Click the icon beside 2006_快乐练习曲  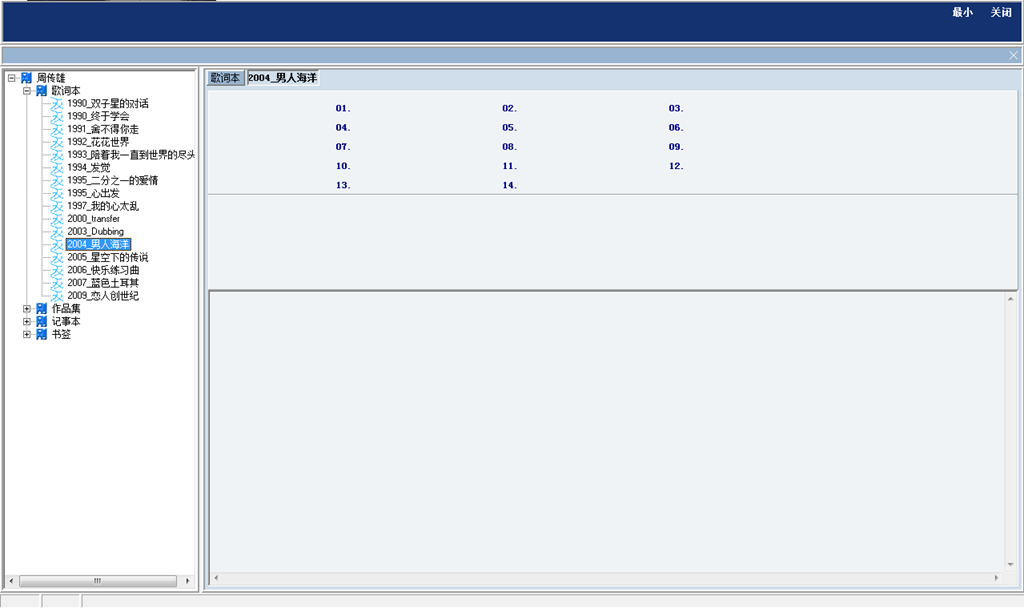click(x=57, y=270)
